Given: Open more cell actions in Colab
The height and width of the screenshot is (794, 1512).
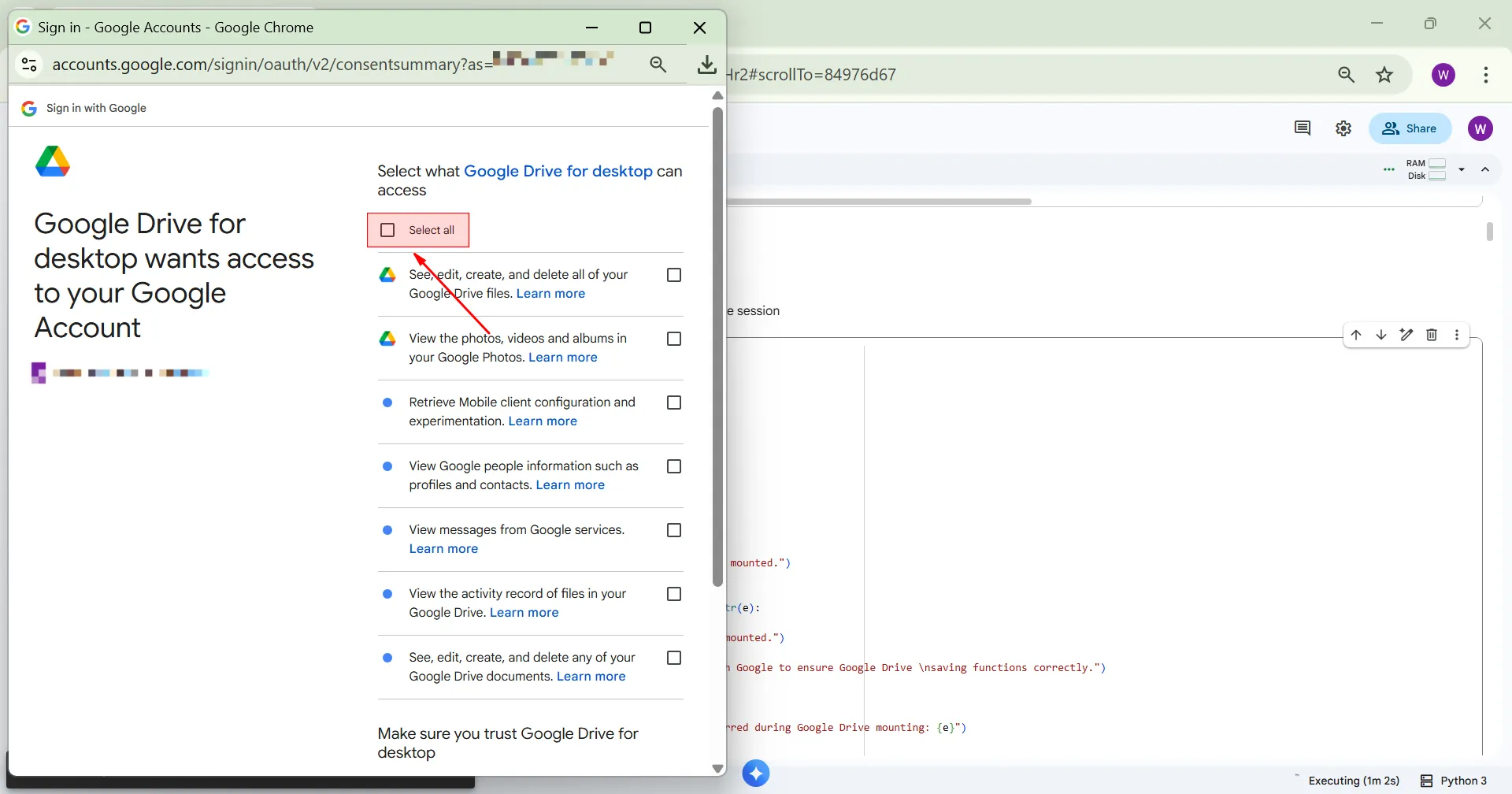Looking at the screenshot, I should [1457, 335].
